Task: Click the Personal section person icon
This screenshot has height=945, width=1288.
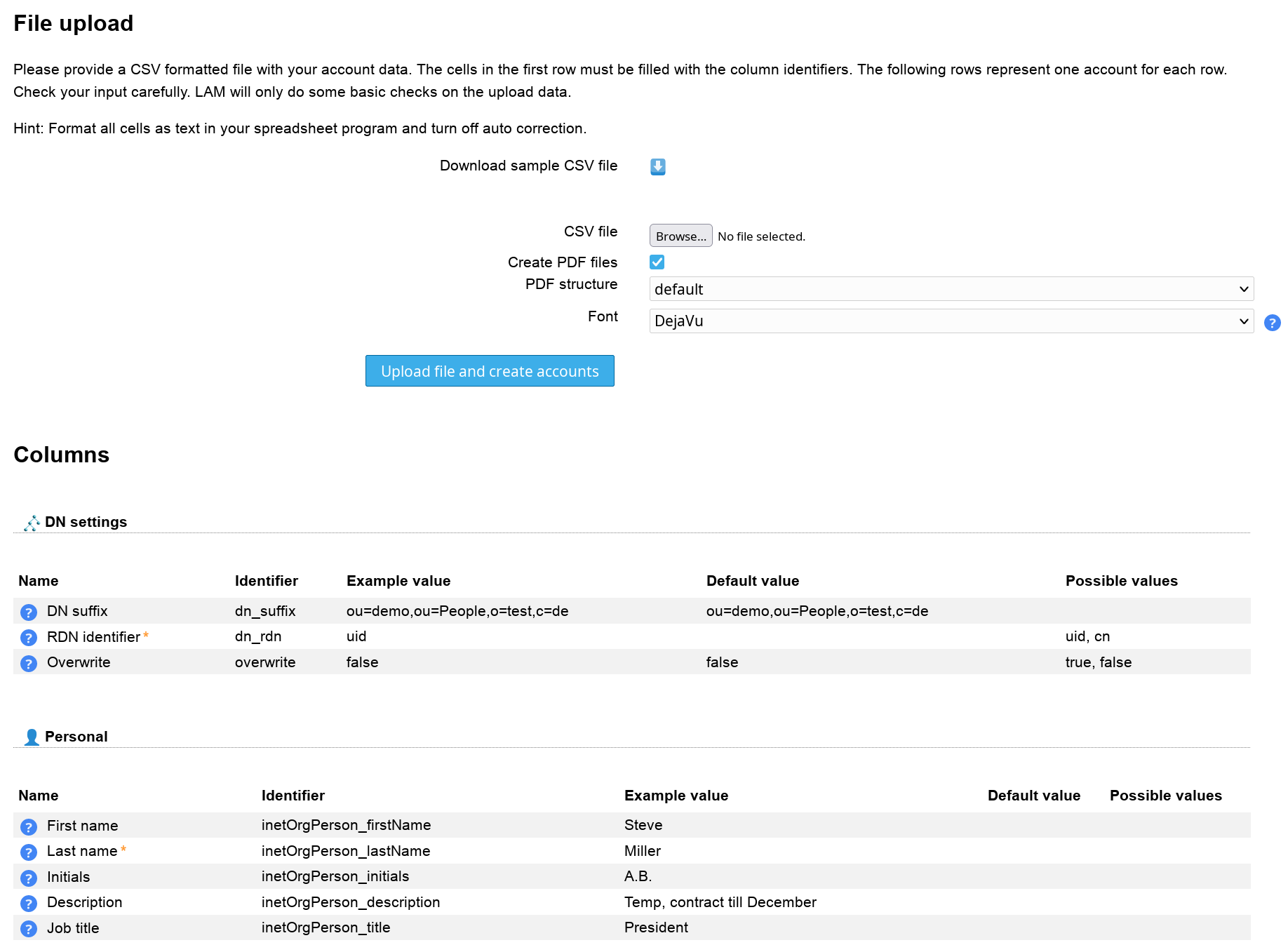Action: tap(32, 737)
